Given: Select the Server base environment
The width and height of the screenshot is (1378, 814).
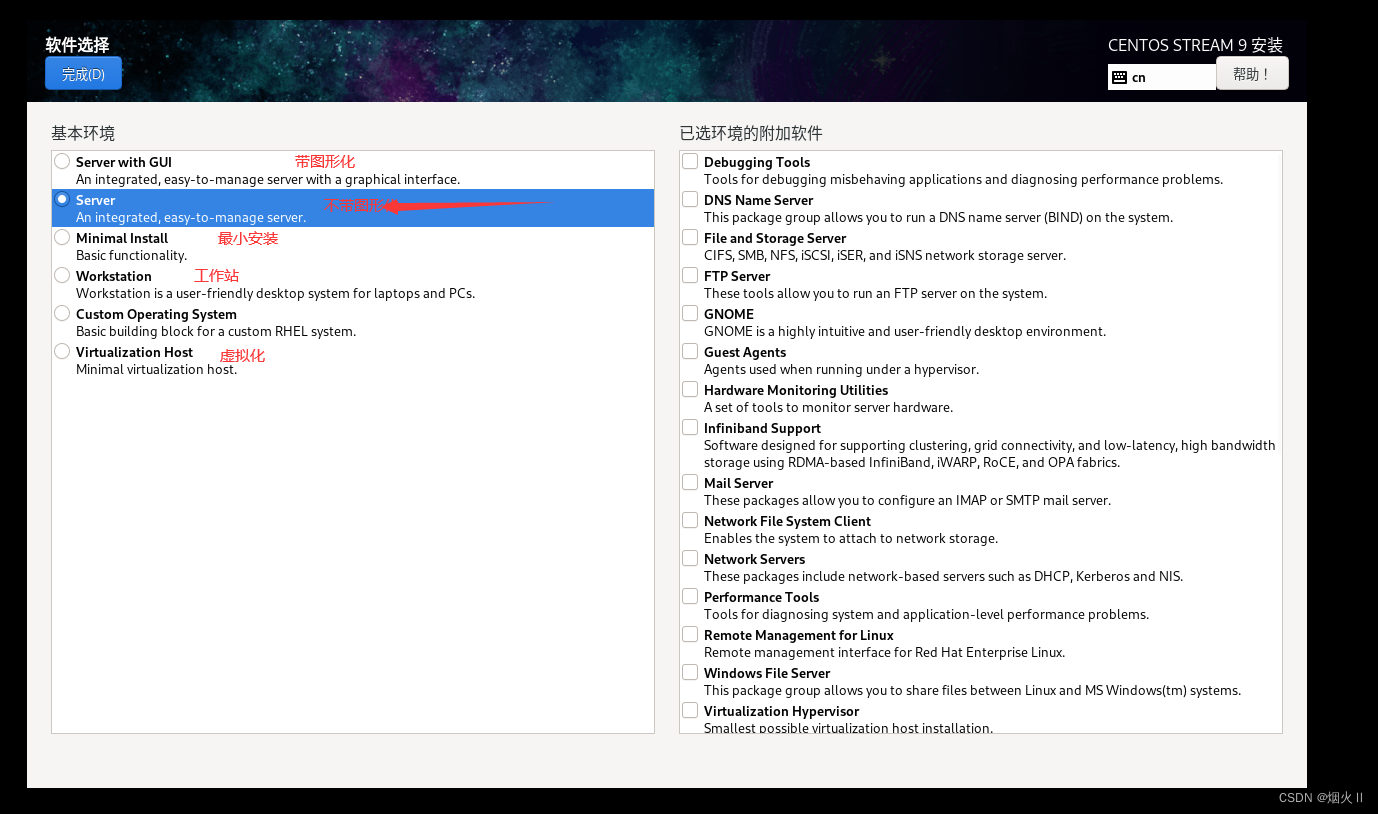Looking at the screenshot, I should [x=61, y=199].
